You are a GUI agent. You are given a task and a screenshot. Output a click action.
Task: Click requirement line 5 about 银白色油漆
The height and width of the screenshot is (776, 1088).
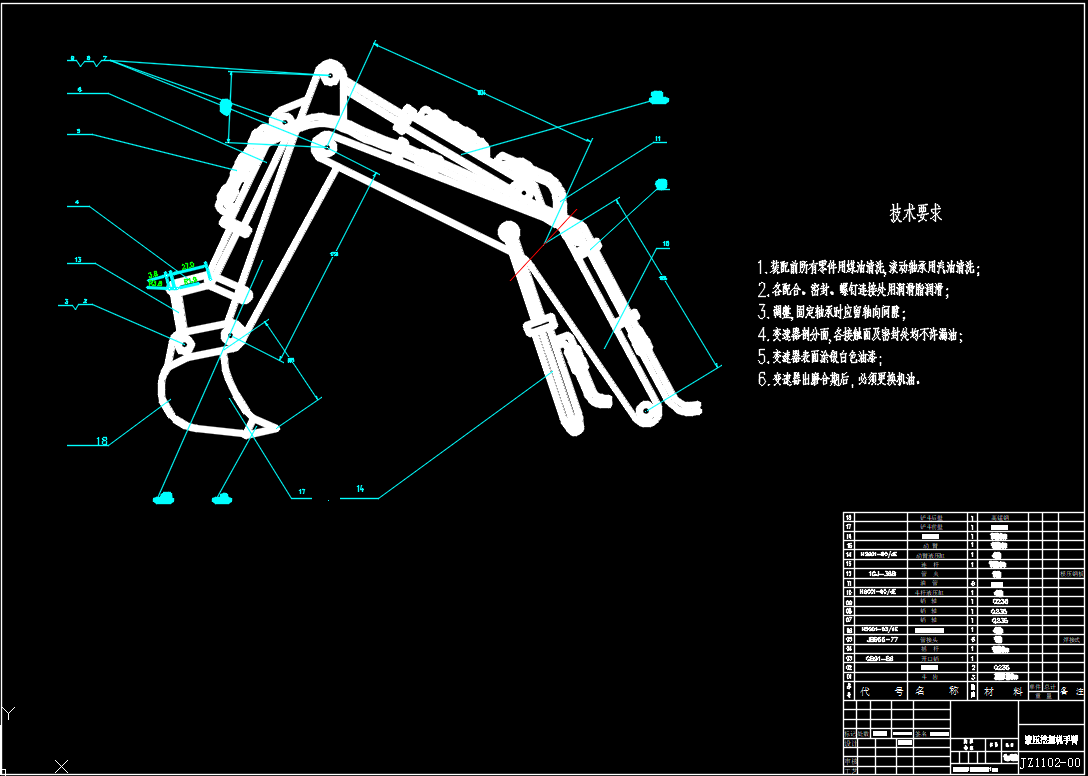tap(819, 357)
